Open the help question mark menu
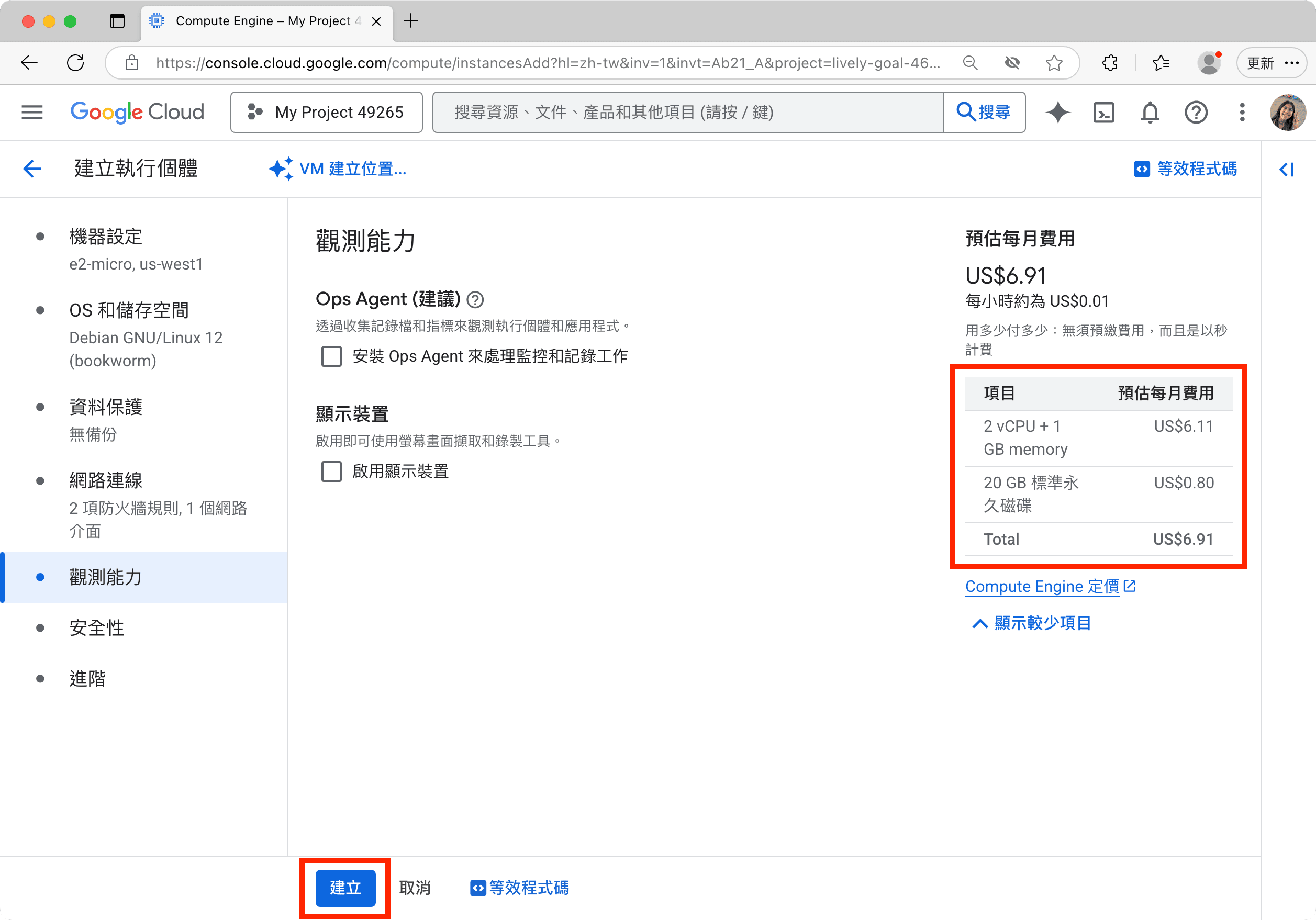 tap(1196, 113)
